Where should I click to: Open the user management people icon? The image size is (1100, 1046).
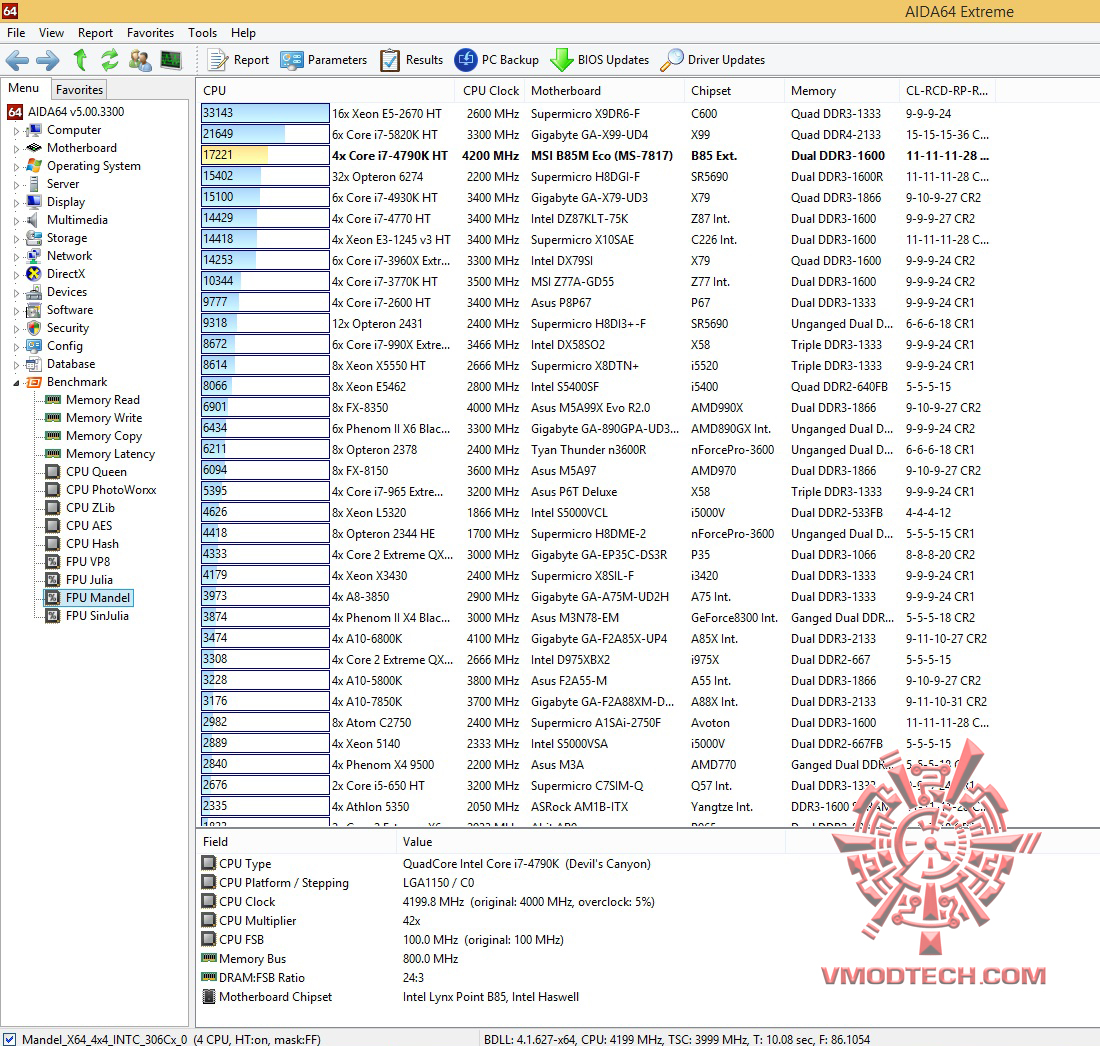[140, 60]
